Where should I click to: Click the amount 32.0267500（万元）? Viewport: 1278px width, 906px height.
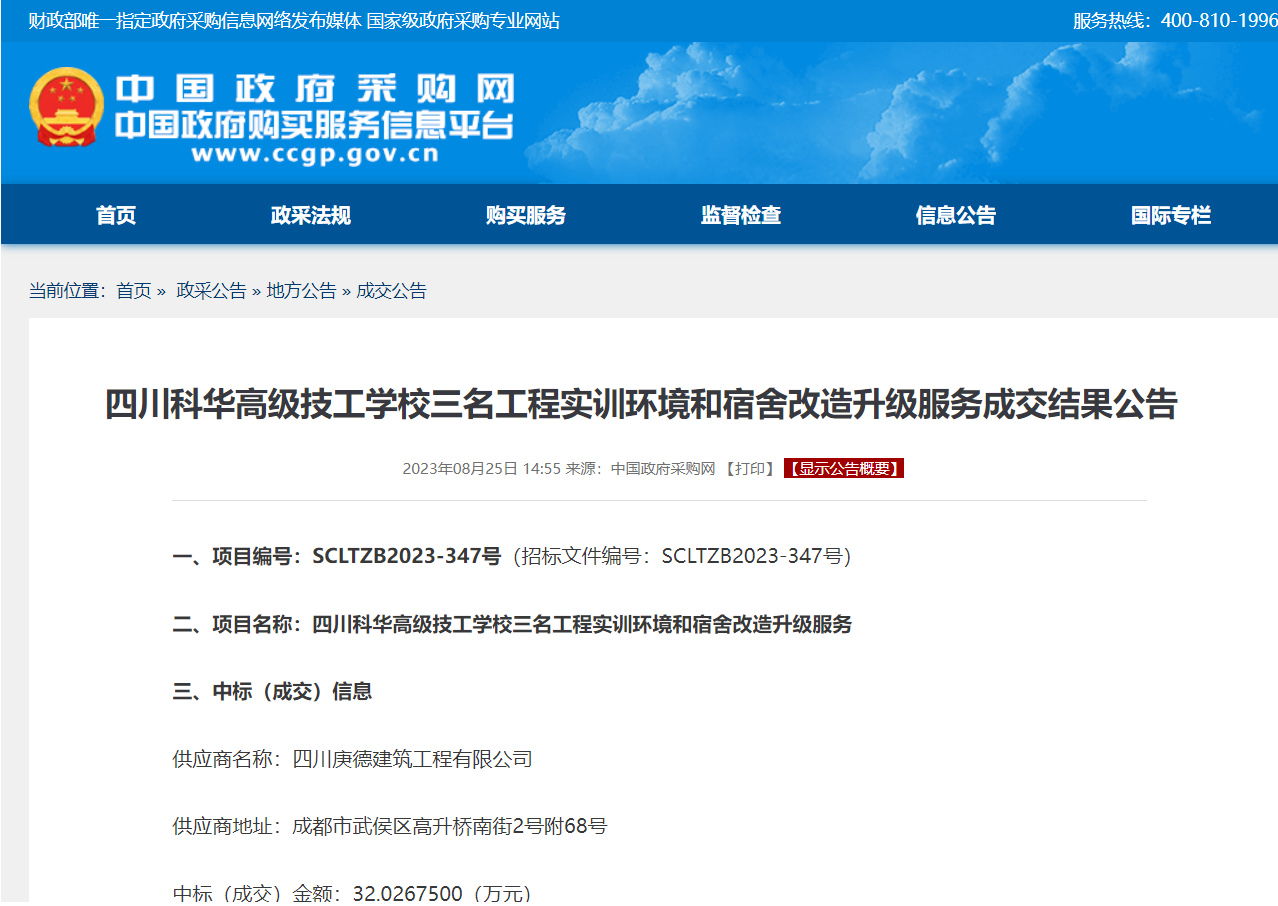(441, 893)
